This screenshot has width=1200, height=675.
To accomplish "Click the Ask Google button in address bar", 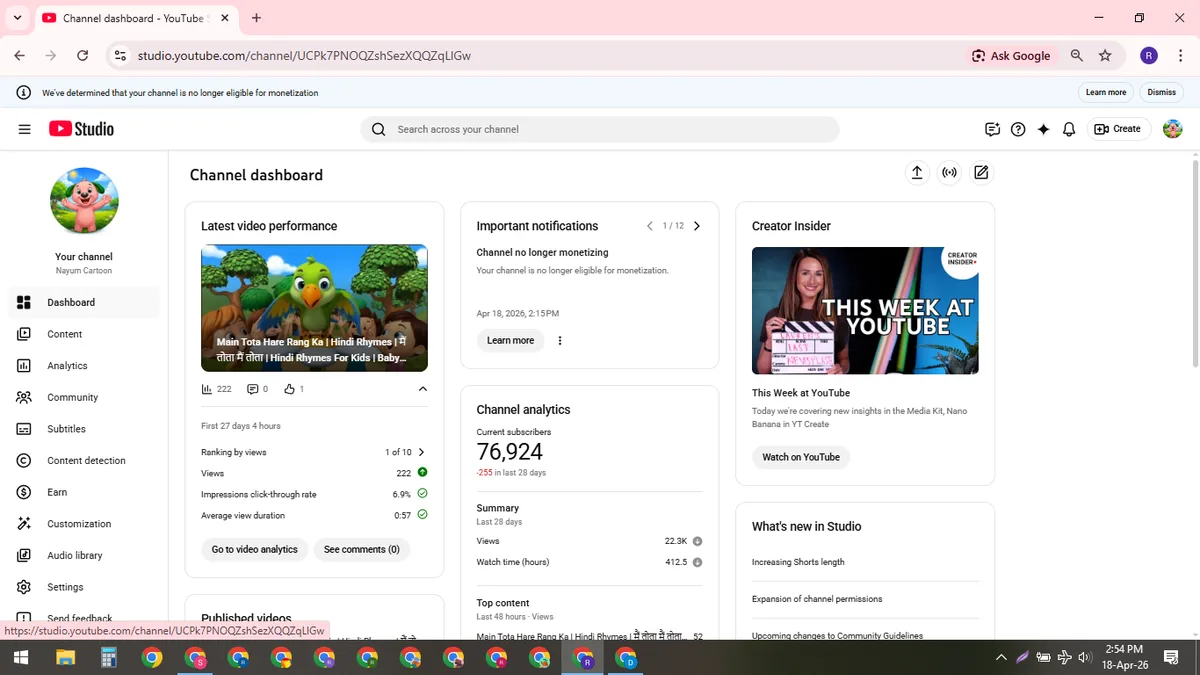I will (1011, 56).
